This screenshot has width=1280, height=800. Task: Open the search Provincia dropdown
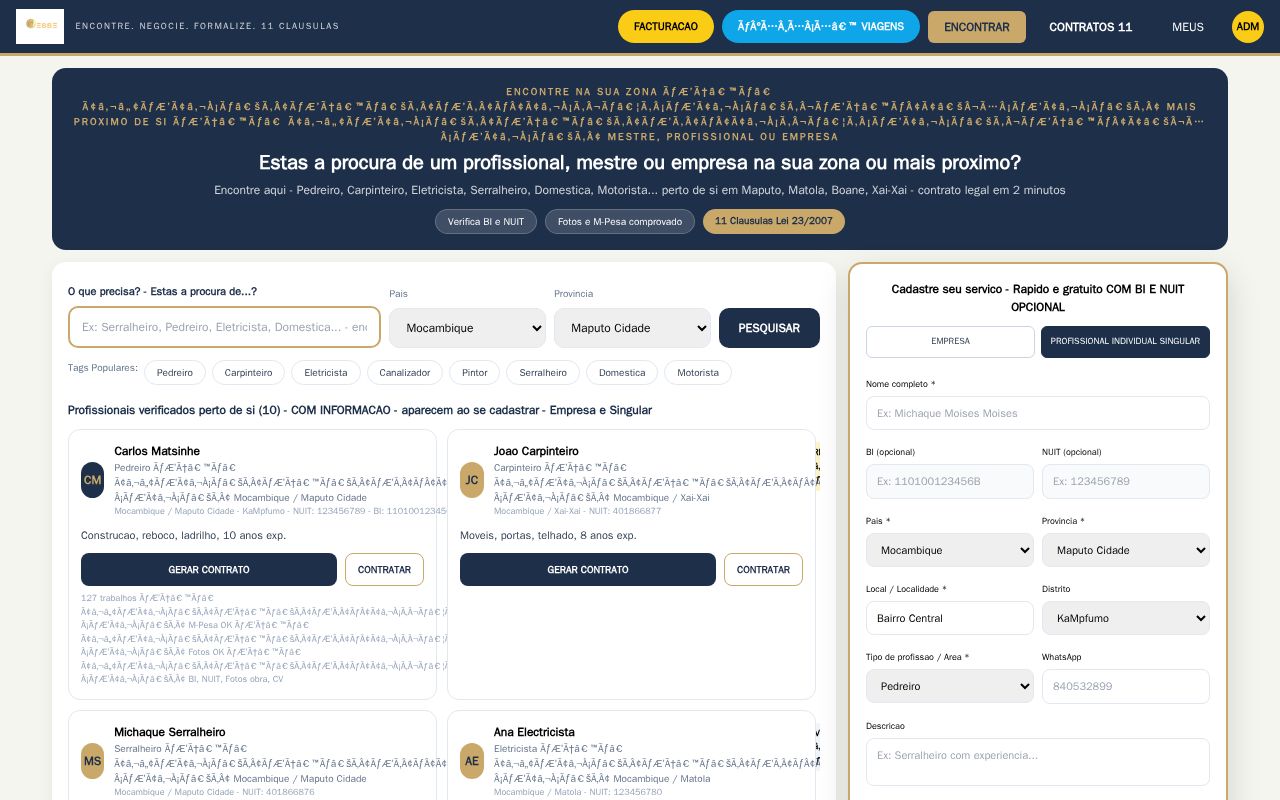click(632, 328)
